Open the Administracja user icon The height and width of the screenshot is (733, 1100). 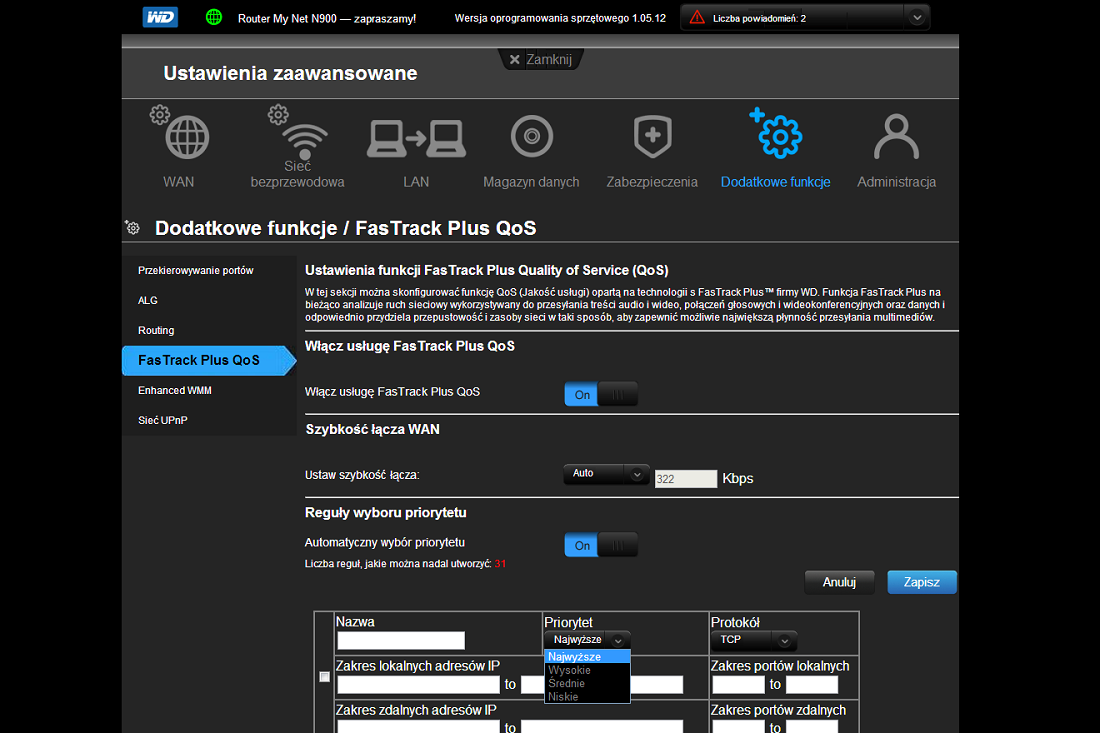pyautogui.click(x=896, y=137)
